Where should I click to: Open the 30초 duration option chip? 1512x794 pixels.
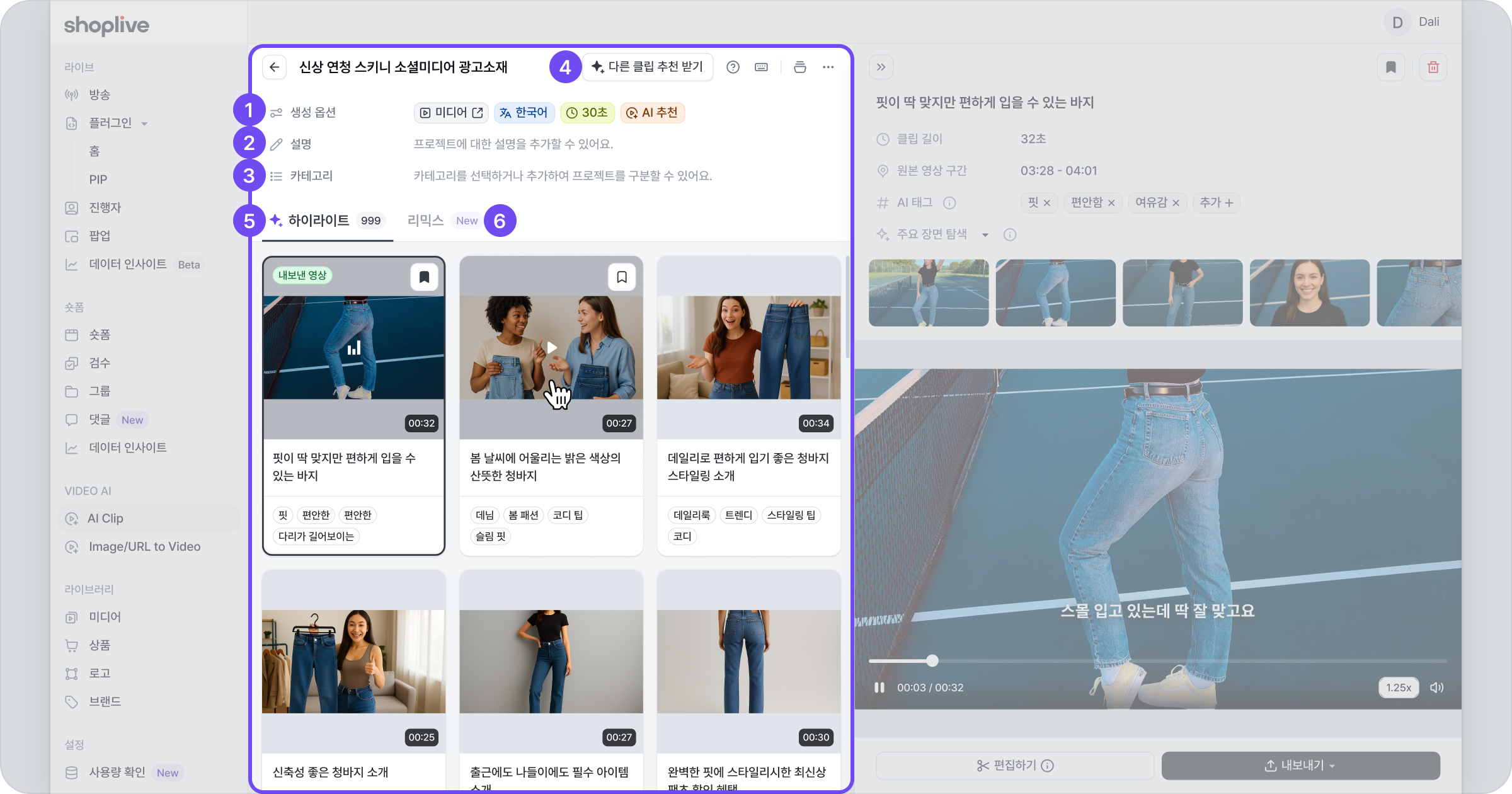coord(587,112)
